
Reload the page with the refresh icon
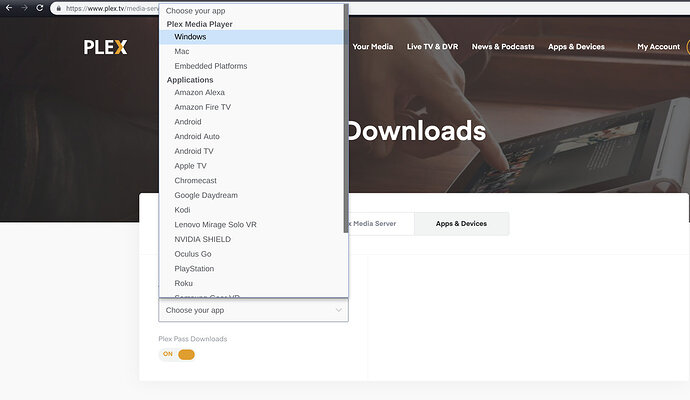40,8
